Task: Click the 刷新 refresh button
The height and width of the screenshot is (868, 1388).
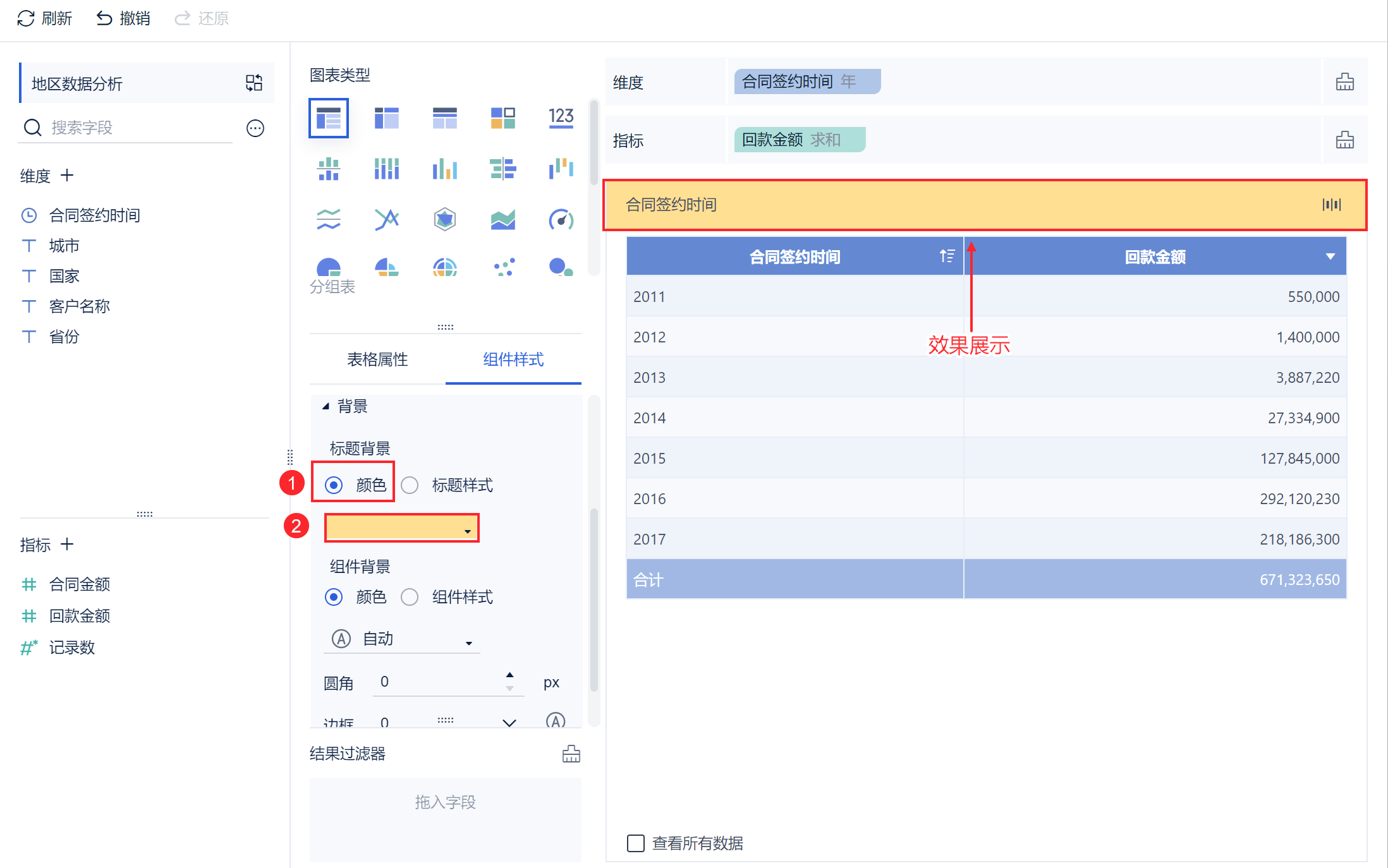Action: [x=45, y=18]
